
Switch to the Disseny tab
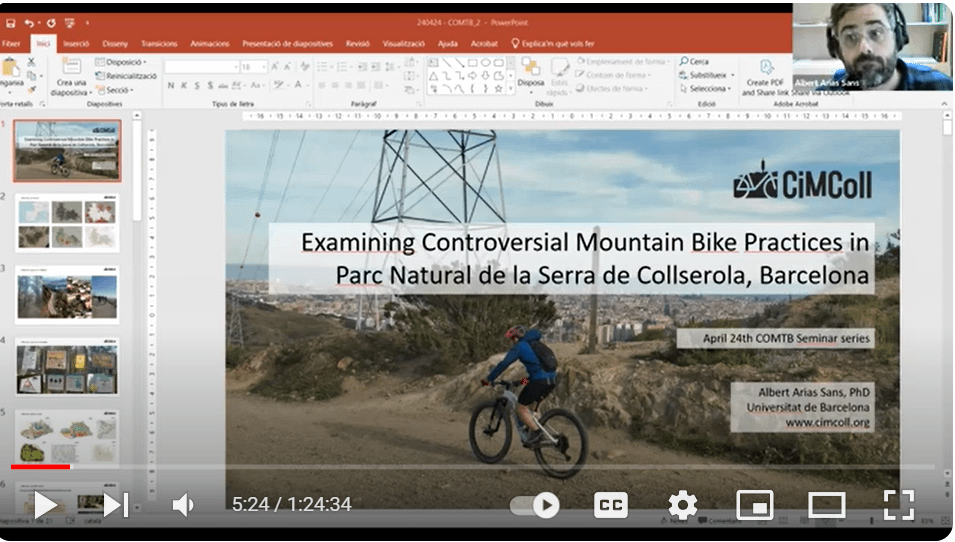point(115,44)
